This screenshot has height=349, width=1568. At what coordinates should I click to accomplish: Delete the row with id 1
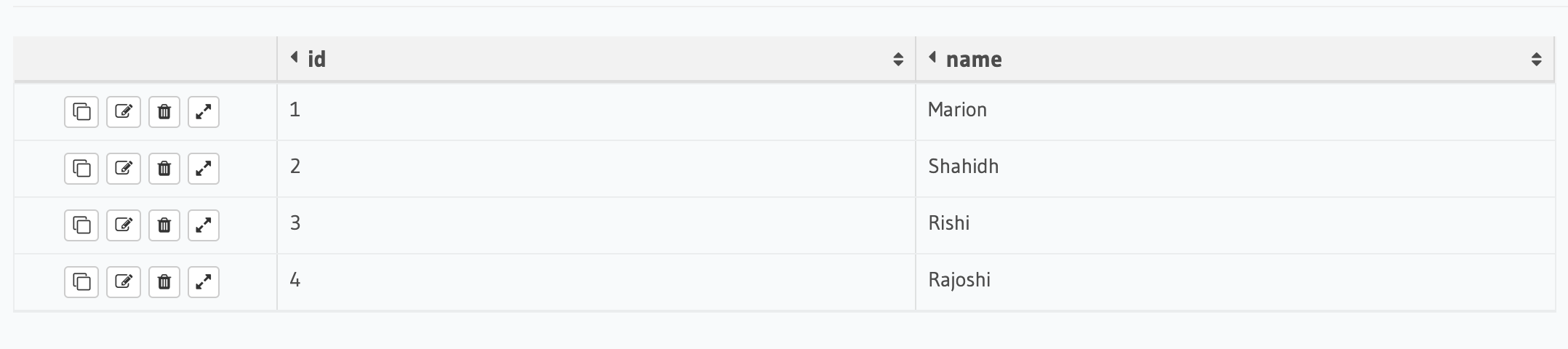(164, 112)
